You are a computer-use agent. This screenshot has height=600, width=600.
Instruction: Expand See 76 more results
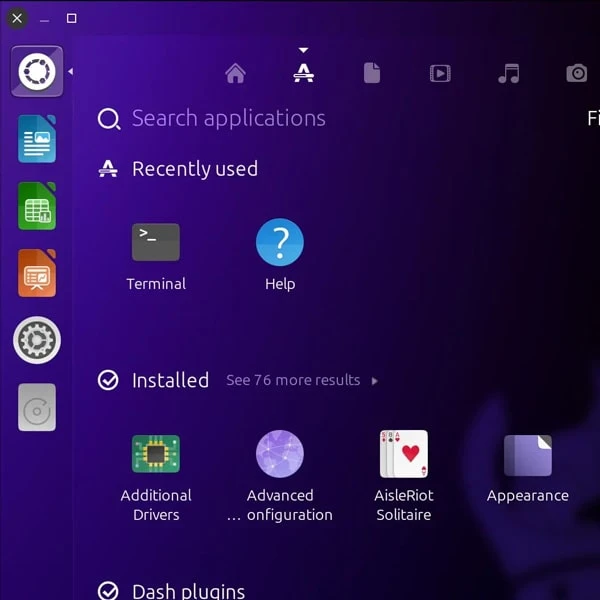(x=301, y=380)
